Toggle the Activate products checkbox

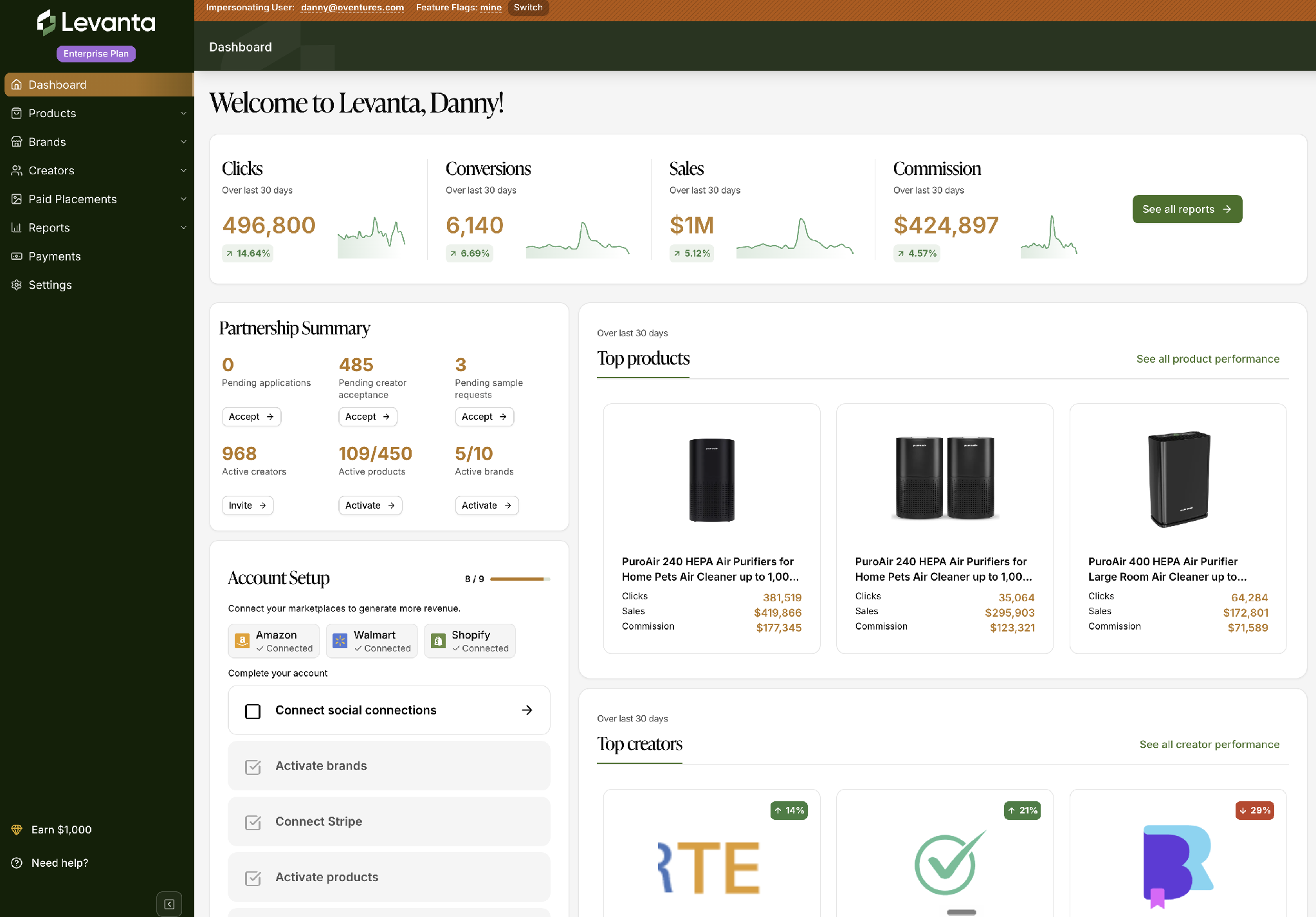click(253, 878)
